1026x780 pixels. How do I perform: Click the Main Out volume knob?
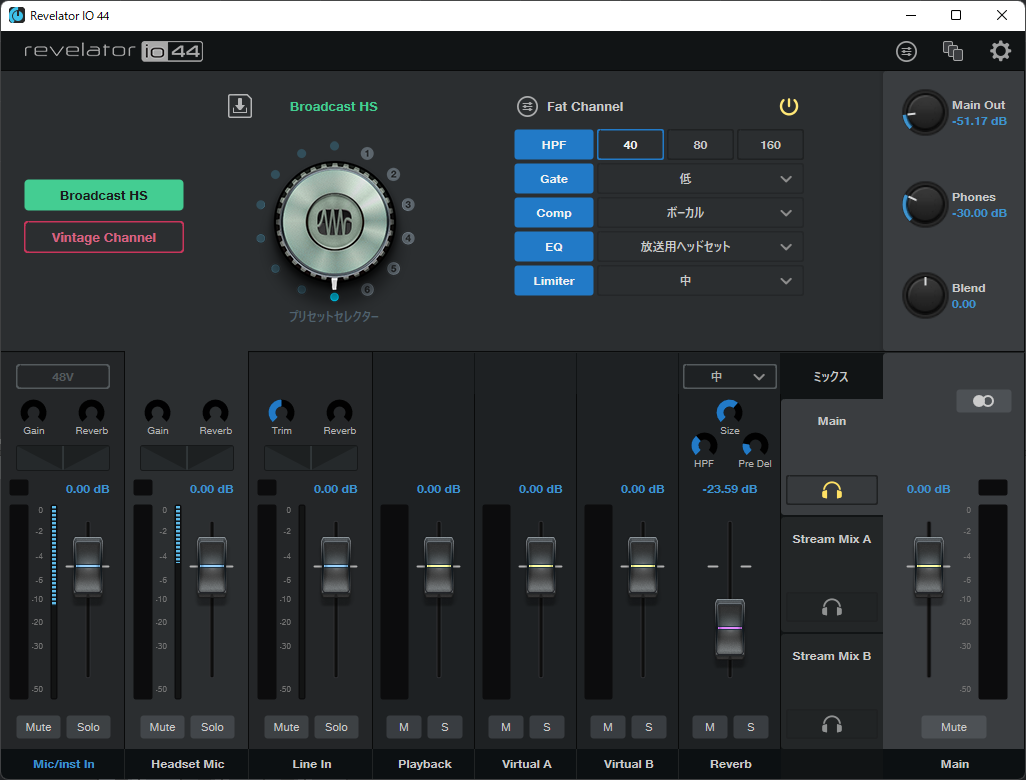(x=925, y=113)
